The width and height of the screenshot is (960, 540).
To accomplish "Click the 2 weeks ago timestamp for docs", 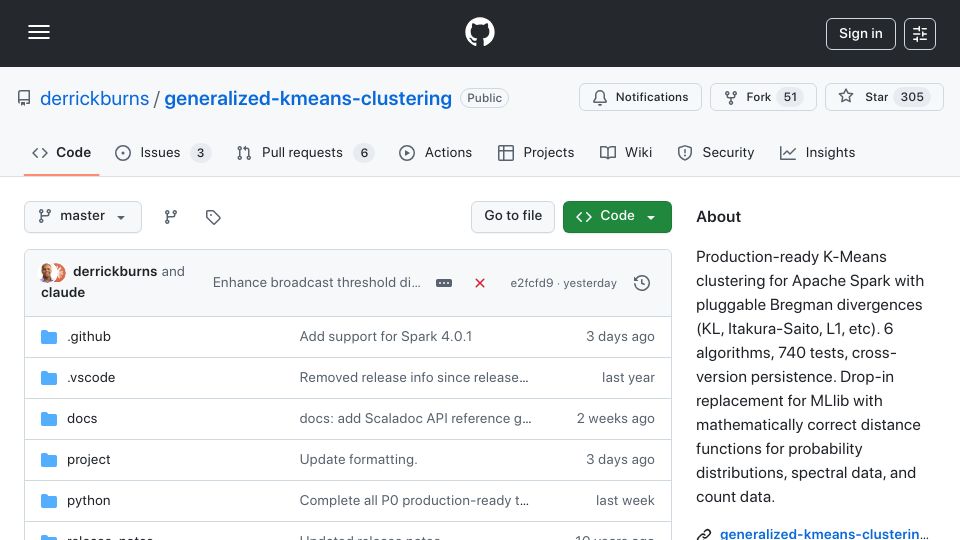I will (x=615, y=418).
